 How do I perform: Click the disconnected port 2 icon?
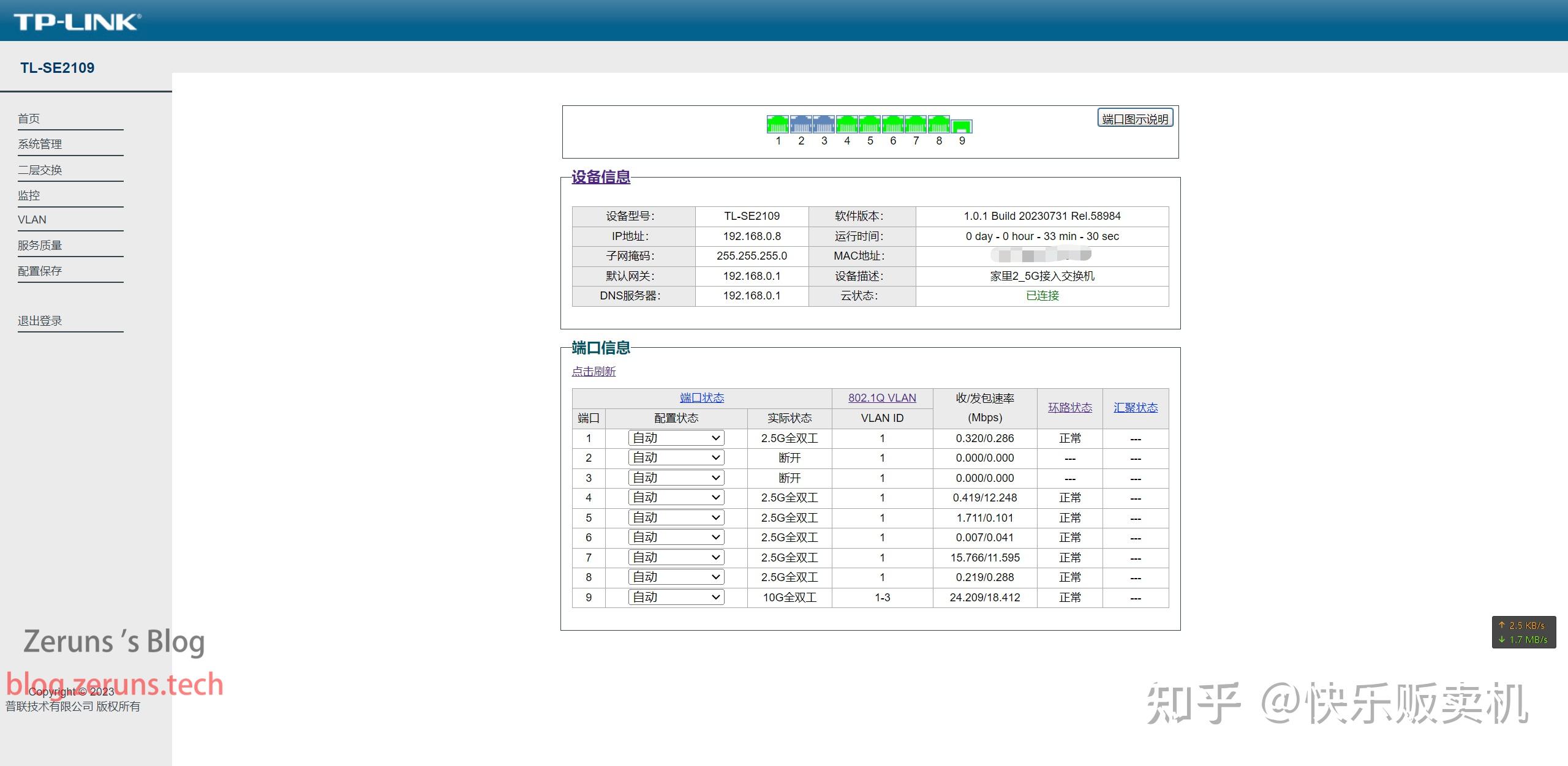point(801,124)
